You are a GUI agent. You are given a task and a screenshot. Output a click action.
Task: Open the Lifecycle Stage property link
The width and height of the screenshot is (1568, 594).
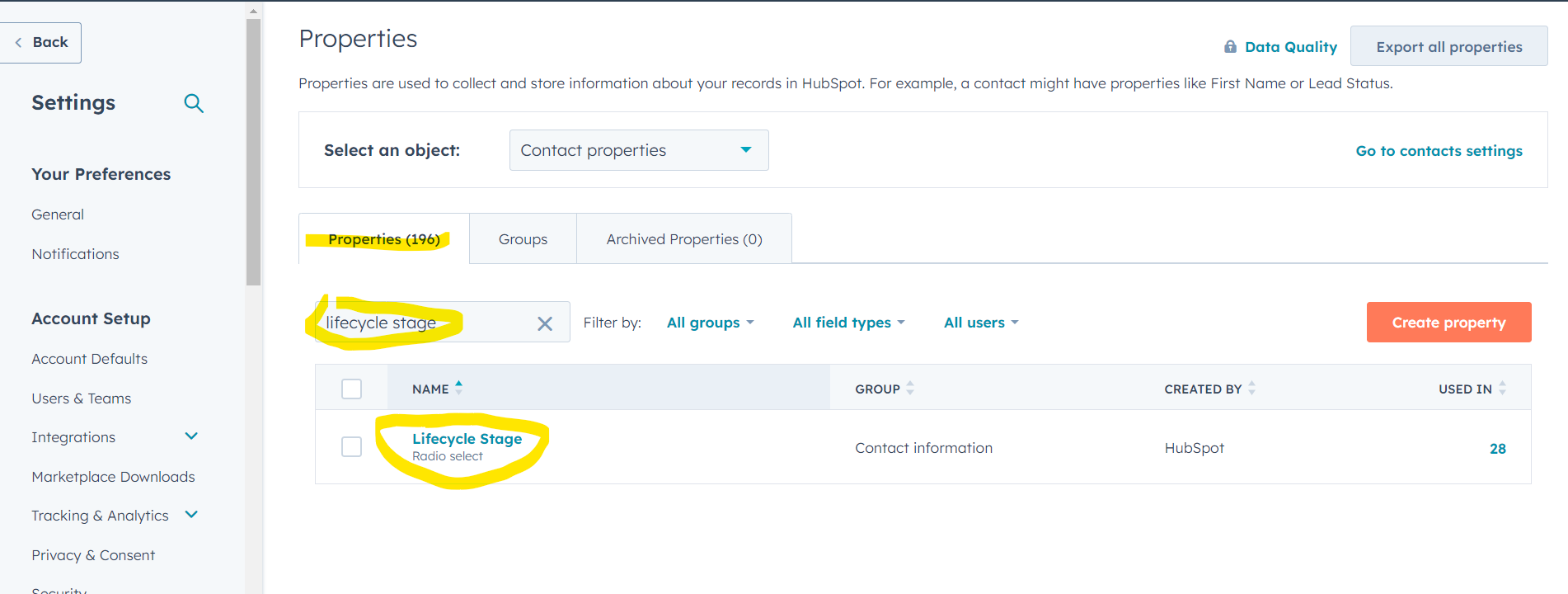(x=467, y=439)
